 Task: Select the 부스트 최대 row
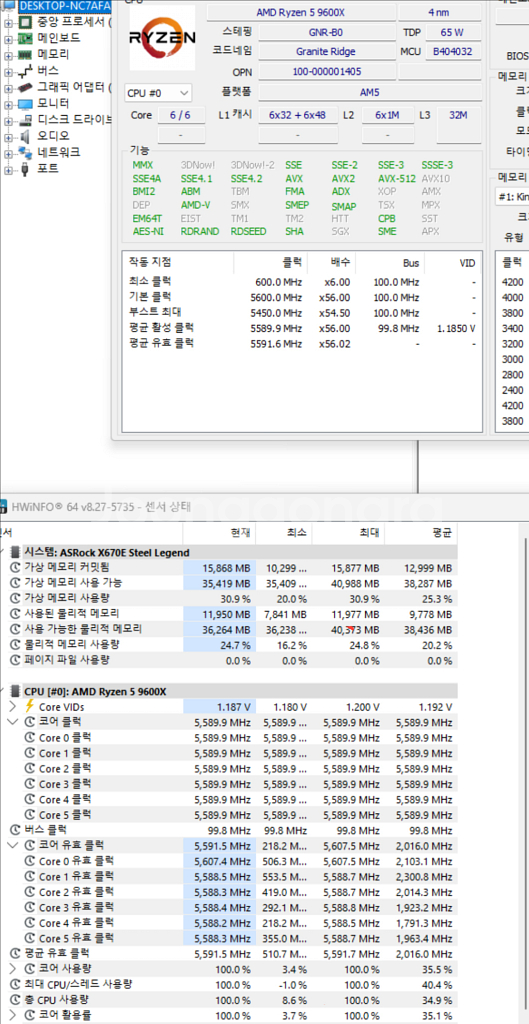(x=302, y=313)
